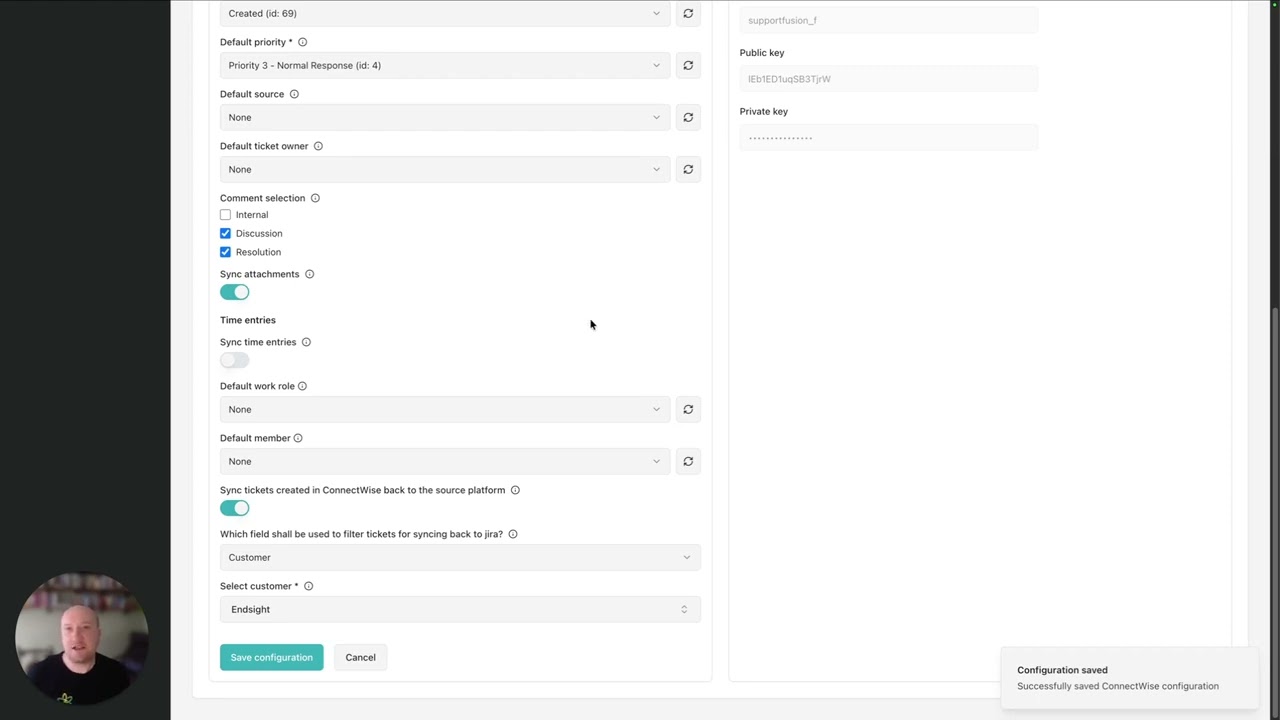Disable sync tickets back to source toggle
Image resolution: width=1280 pixels, height=720 pixels.
coord(235,508)
